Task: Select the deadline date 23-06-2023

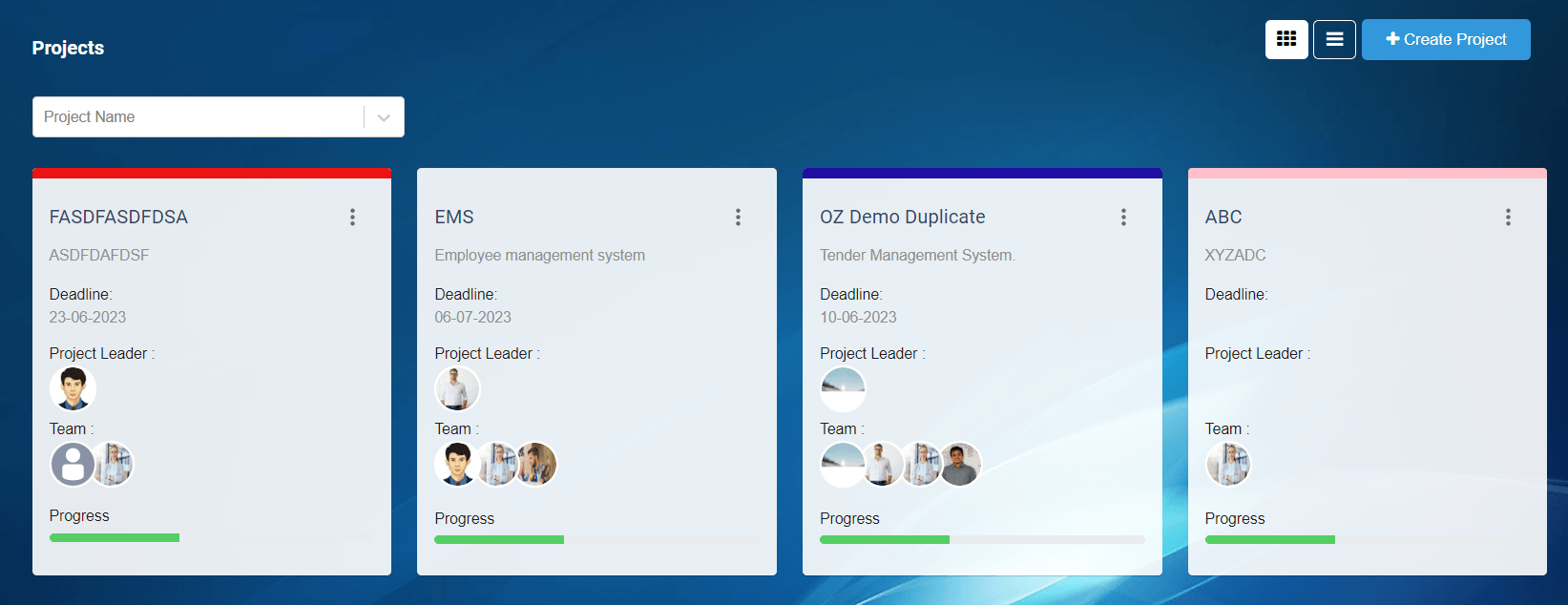Action: (x=88, y=317)
